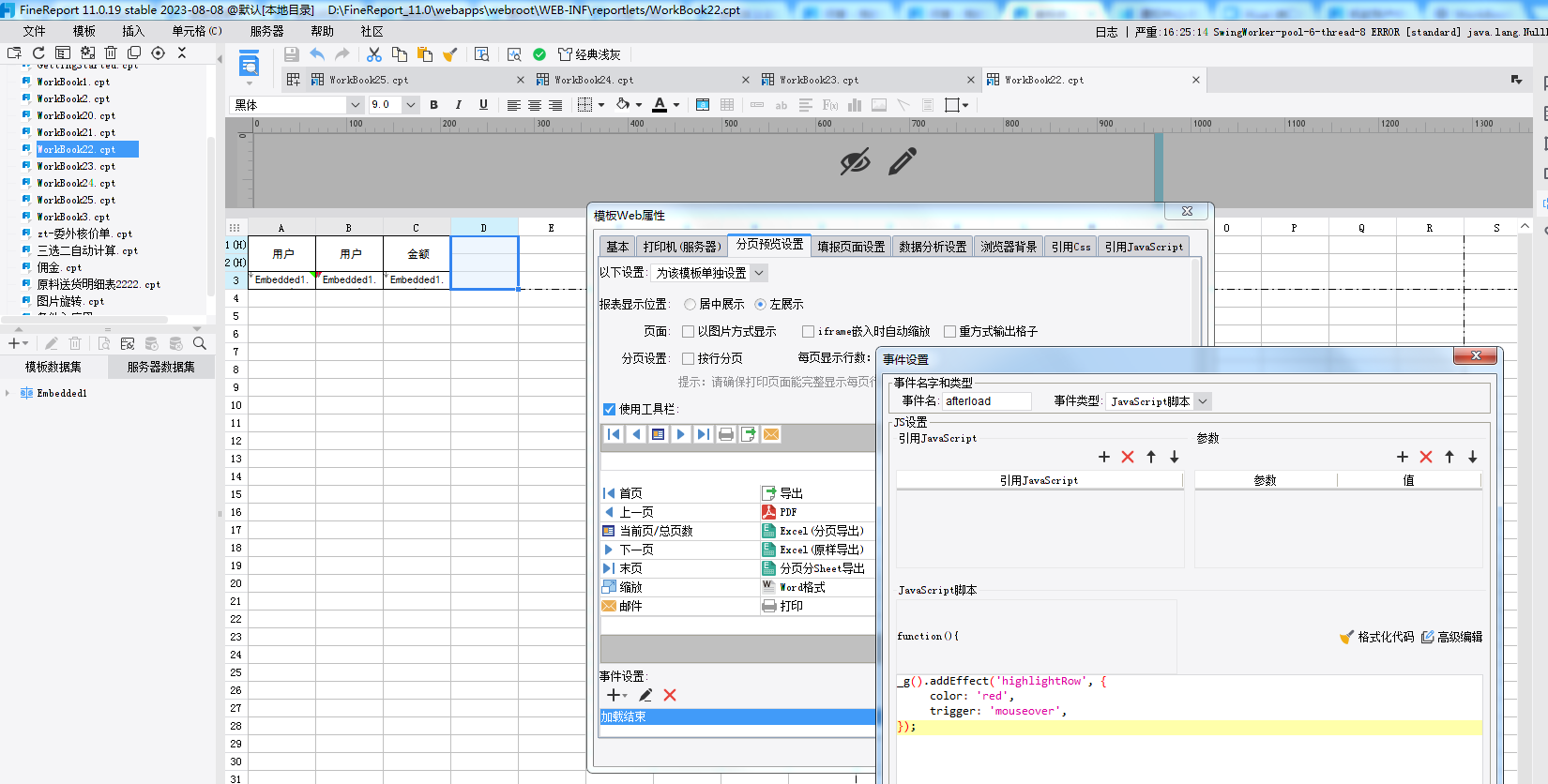Click the Italic I formatting icon

(x=458, y=105)
